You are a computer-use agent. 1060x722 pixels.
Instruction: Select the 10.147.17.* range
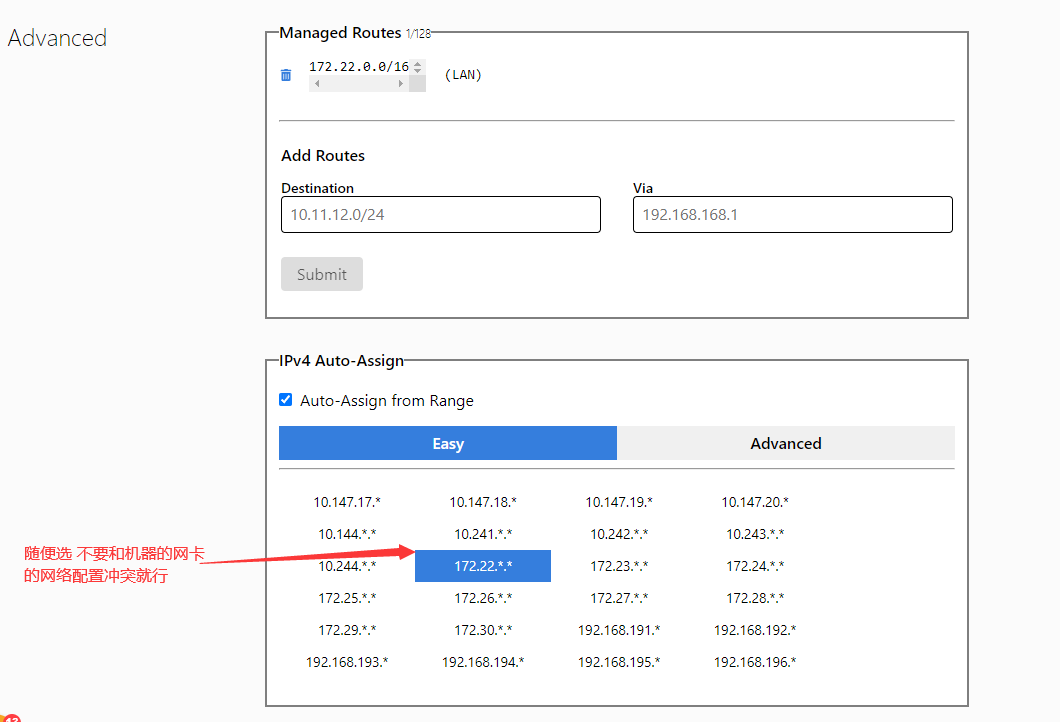coord(347,502)
